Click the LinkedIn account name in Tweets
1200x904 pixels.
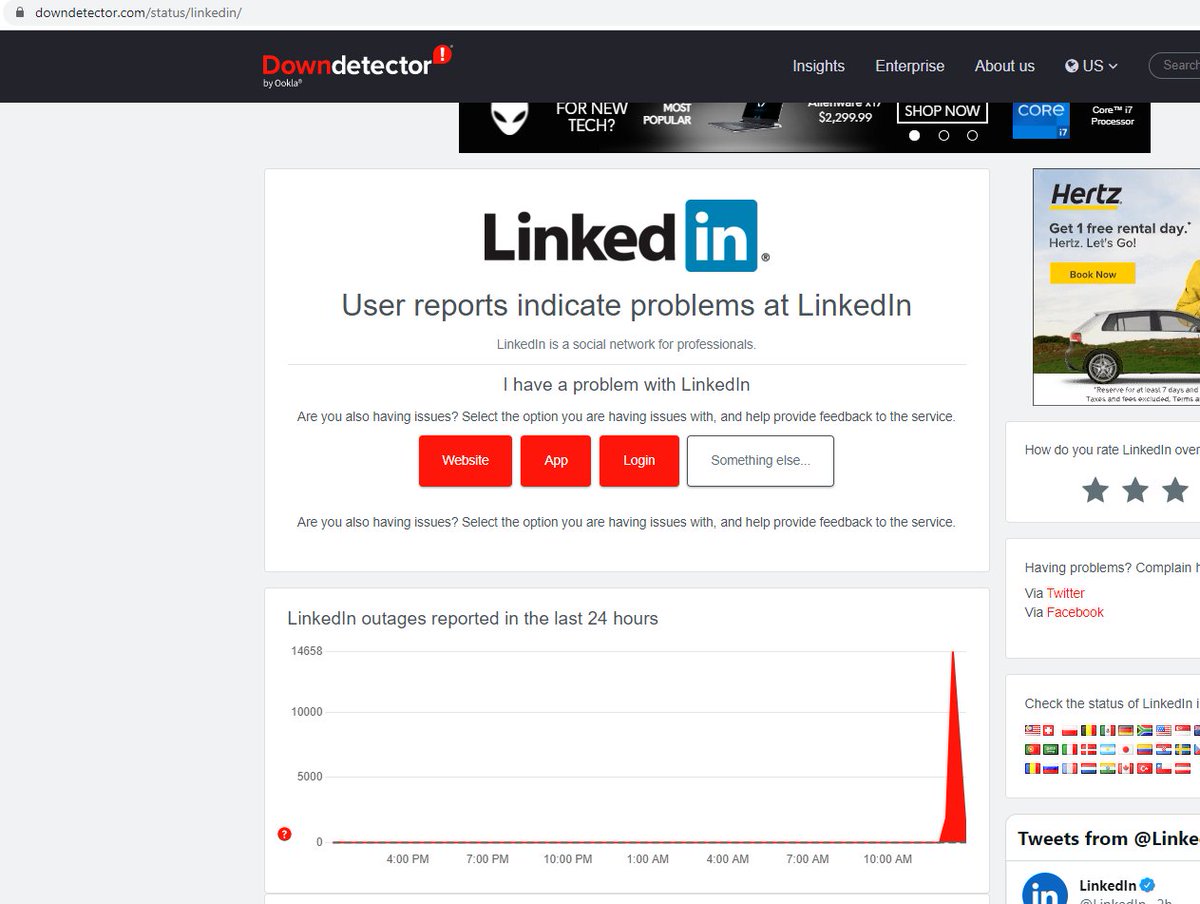pyautogui.click(x=1107, y=885)
